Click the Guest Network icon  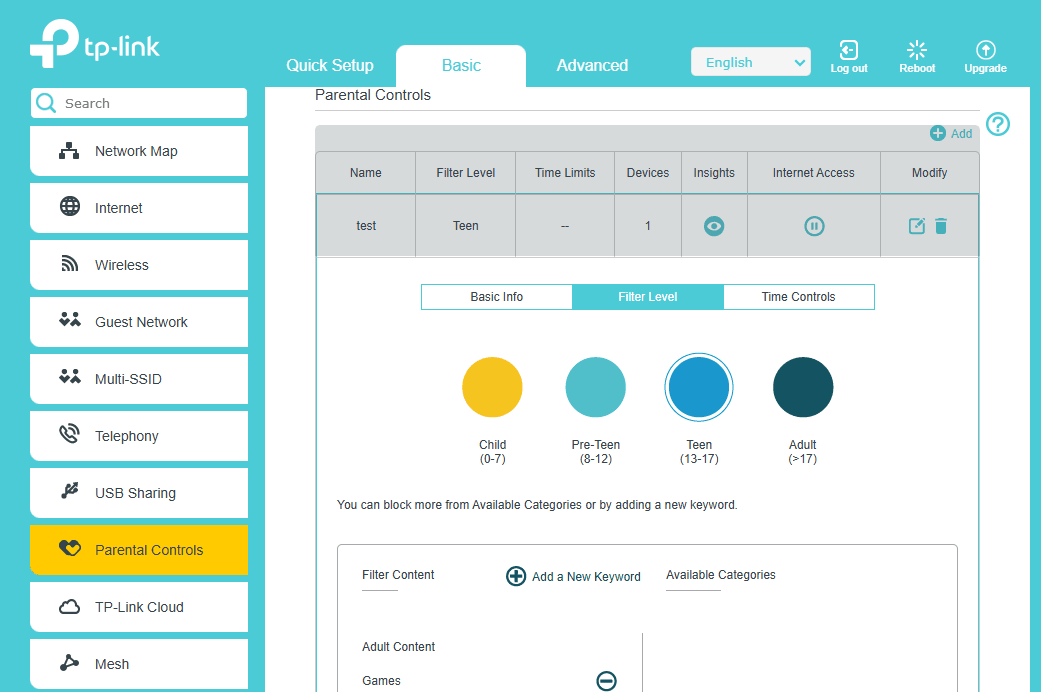[70, 320]
